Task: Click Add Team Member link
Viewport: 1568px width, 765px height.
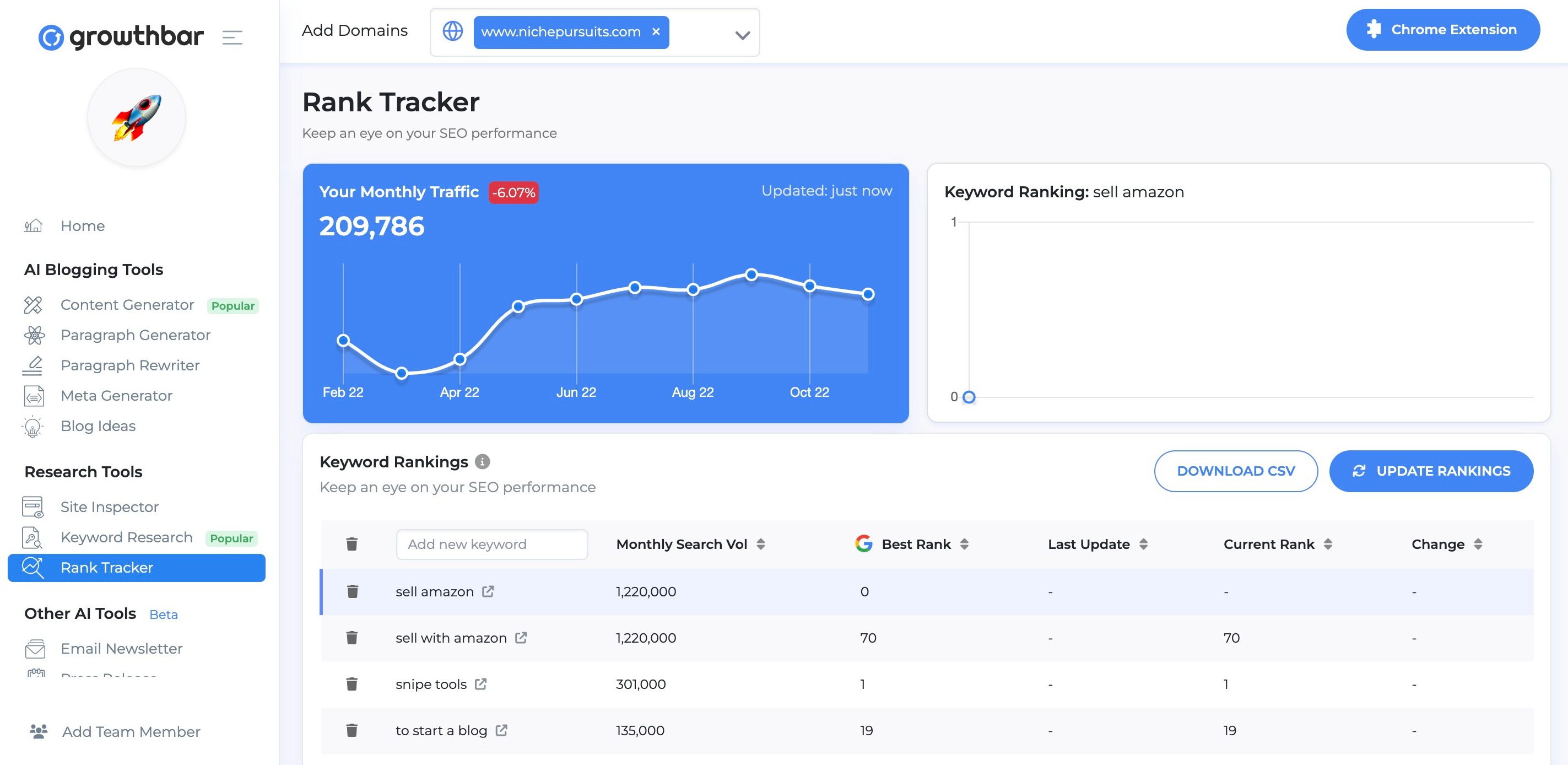Action: pos(132,731)
